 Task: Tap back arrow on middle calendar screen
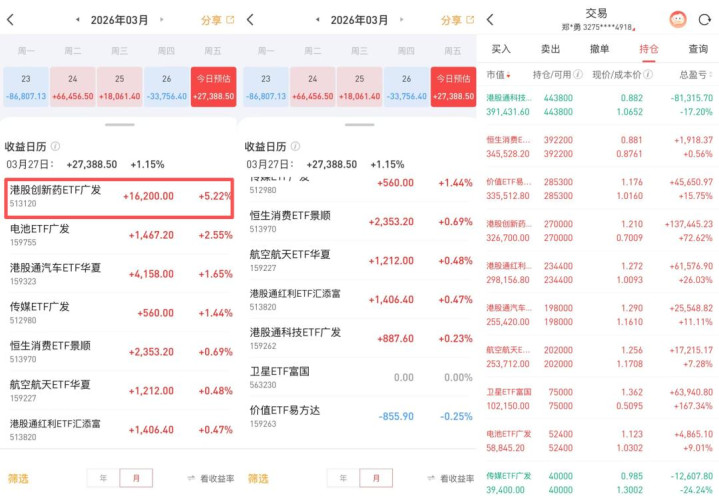250,20
